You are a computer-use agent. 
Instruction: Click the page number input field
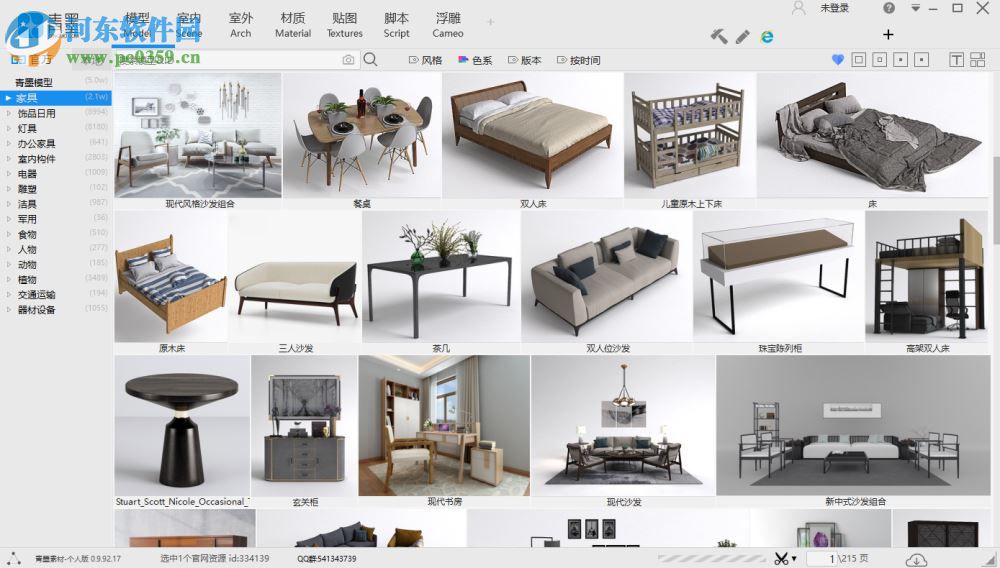[x=823, y=558]
